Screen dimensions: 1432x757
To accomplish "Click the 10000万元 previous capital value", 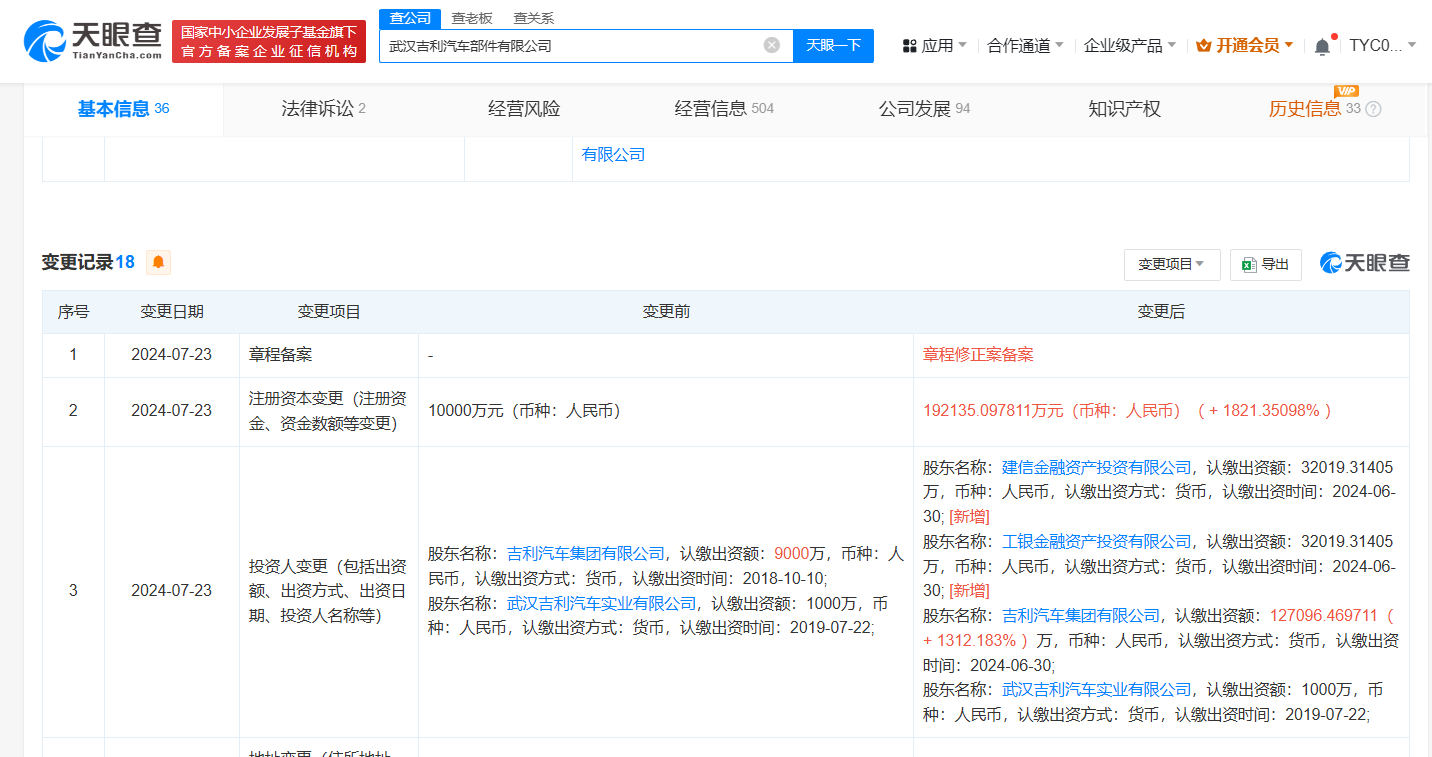I will pyautogui.click(x=524, y=411).
